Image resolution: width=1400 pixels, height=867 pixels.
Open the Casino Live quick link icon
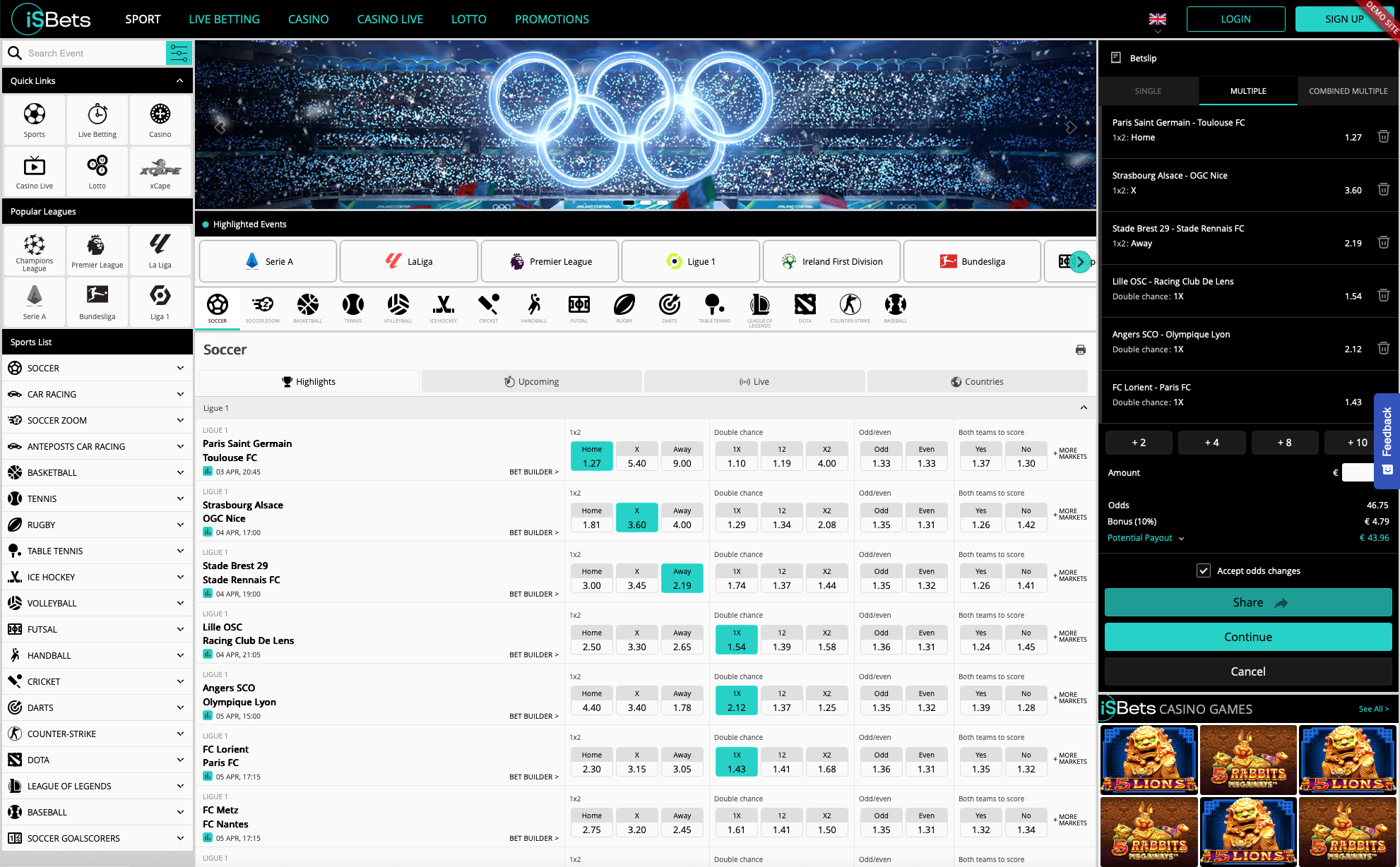click(x=34, y=171)
